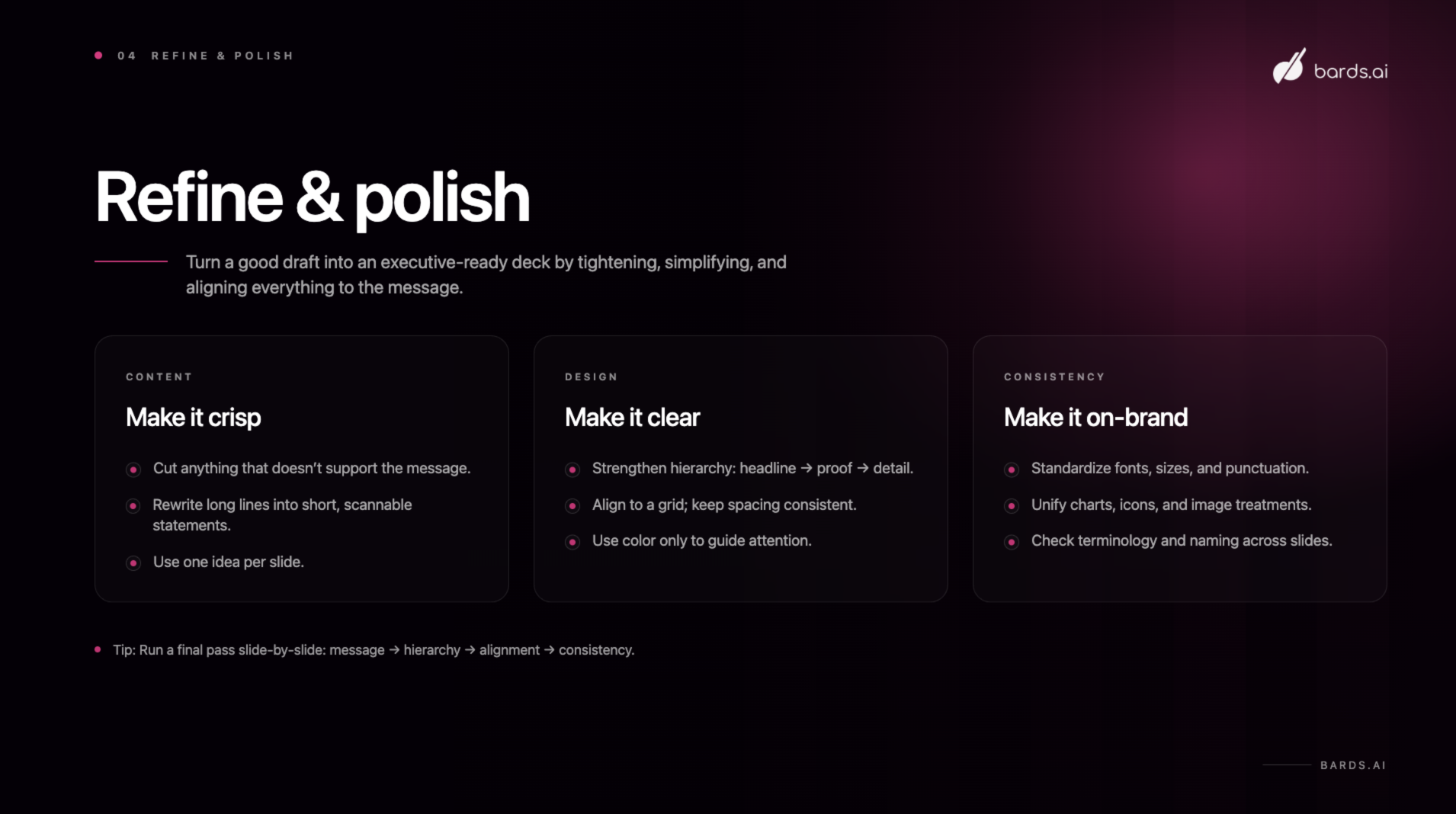This screenshot has width=1456, height=814.
Task: Select the bullet beside "Standardize fonts"
Action: tap(1012, 469)
